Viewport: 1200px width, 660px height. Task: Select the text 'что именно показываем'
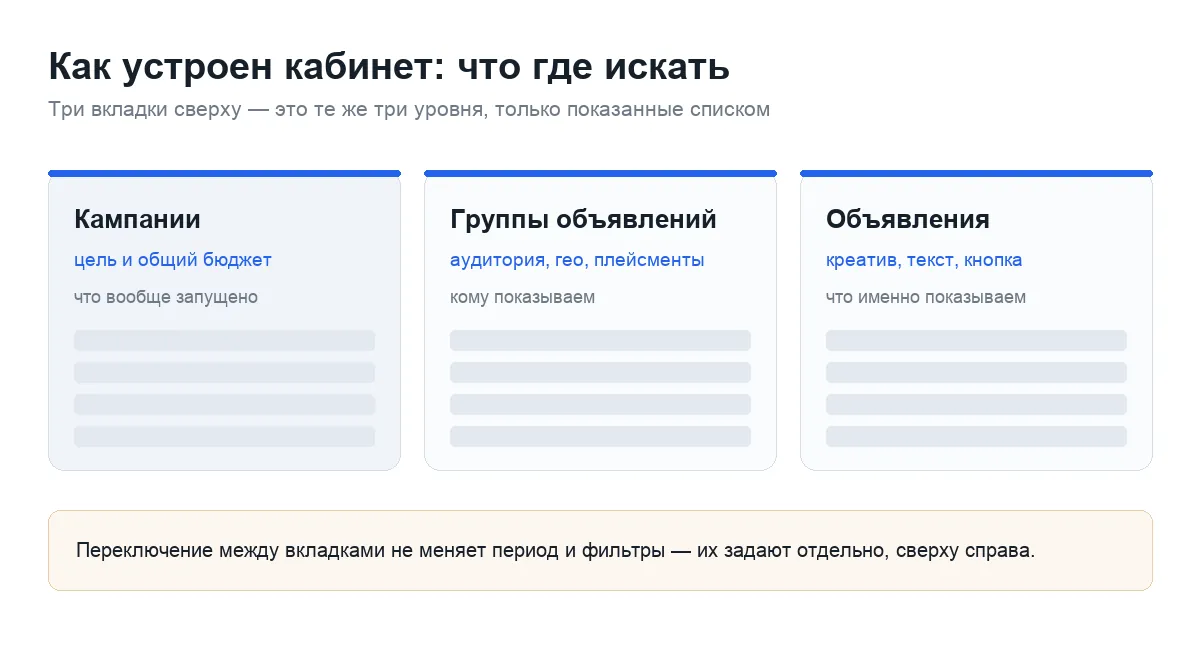[x=926, y=297]
